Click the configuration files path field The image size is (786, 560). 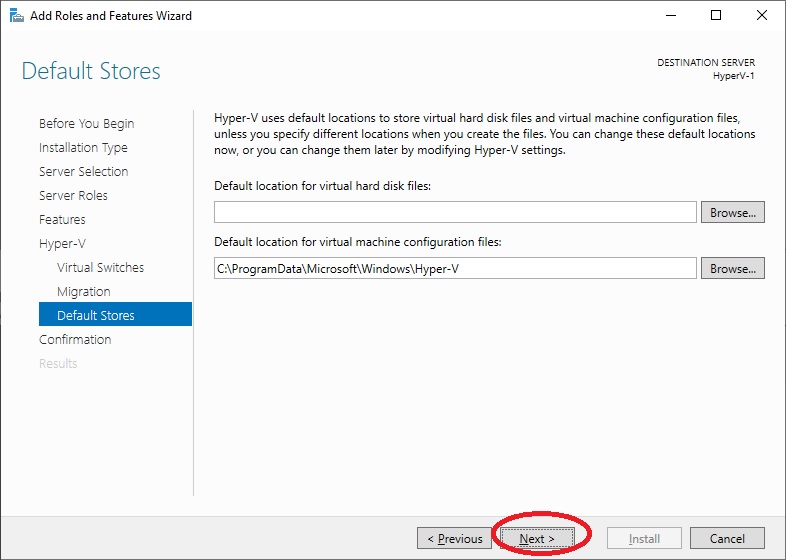click(455, 268)
